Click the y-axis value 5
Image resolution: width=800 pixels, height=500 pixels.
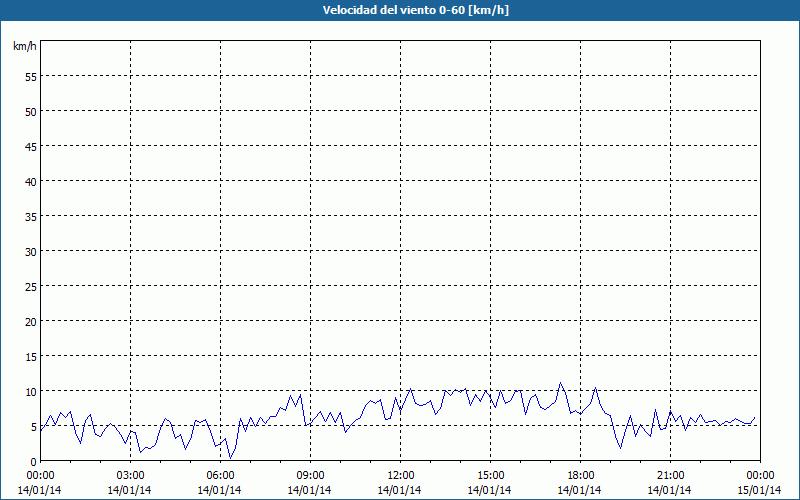[x=34, y=427]
